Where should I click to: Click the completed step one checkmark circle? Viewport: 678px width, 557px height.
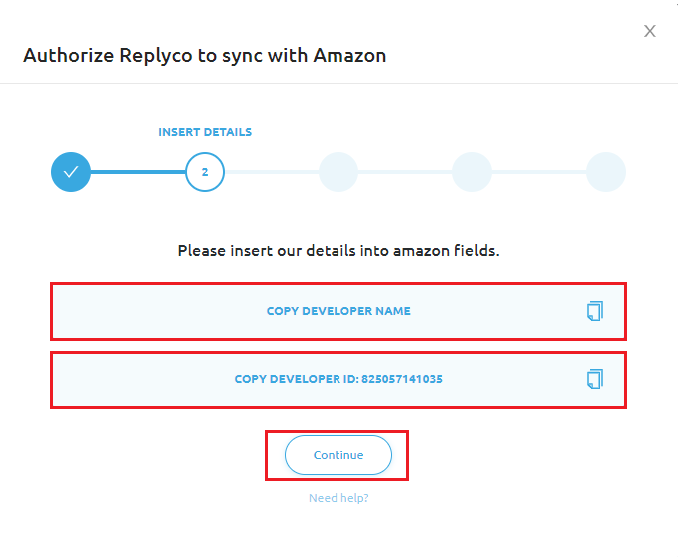pyautogui.click(x=71, y=172)
